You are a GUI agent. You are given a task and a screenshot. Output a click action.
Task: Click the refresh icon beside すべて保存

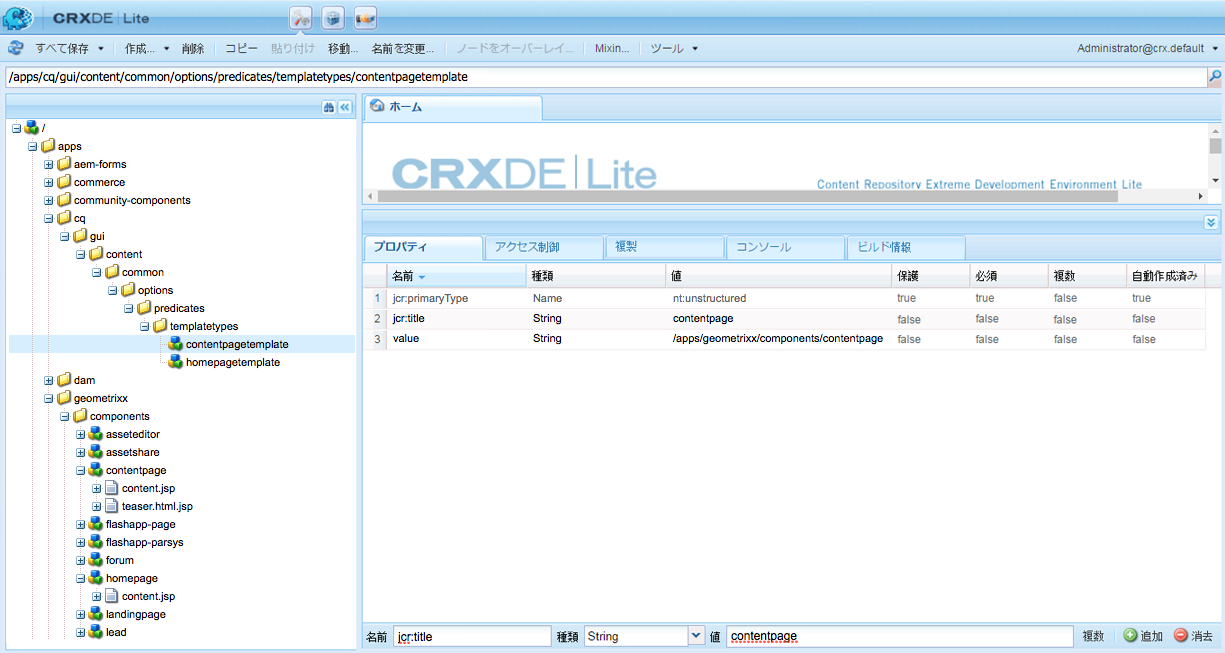click(x=15, y=48)
